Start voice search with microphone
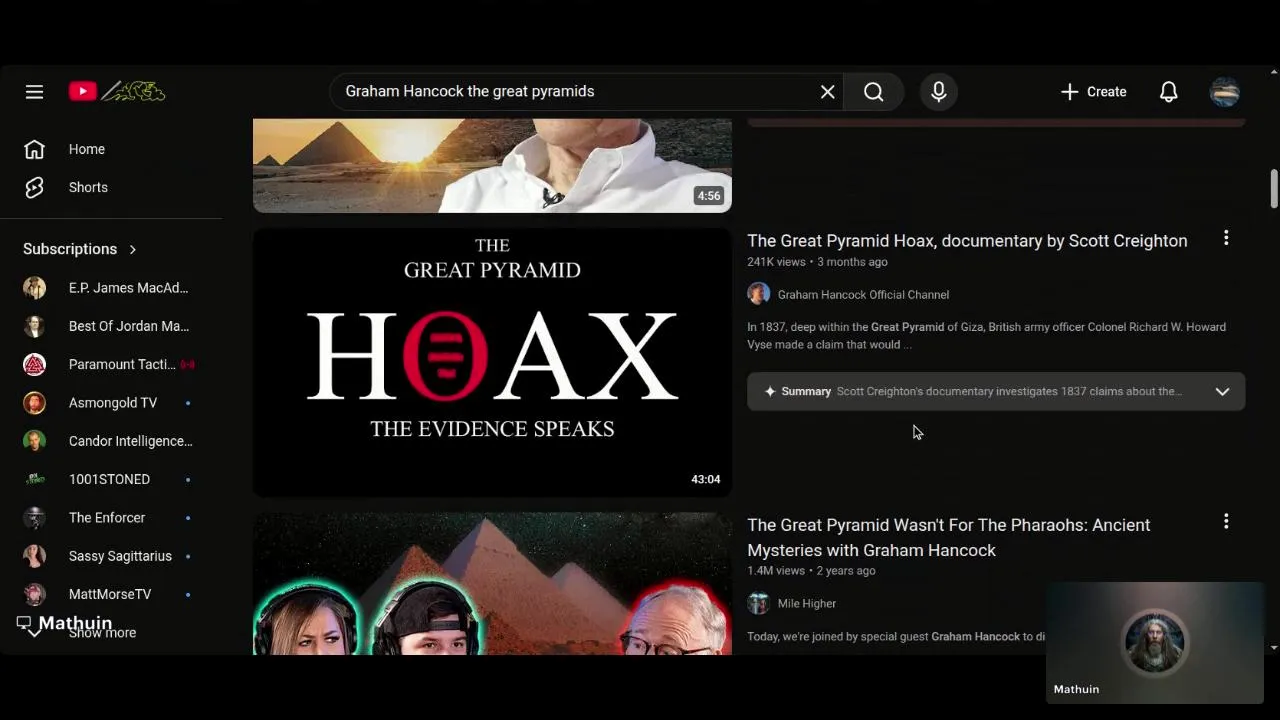The width and height of the screenshot is (1280, 720). [x=938, y=92]
